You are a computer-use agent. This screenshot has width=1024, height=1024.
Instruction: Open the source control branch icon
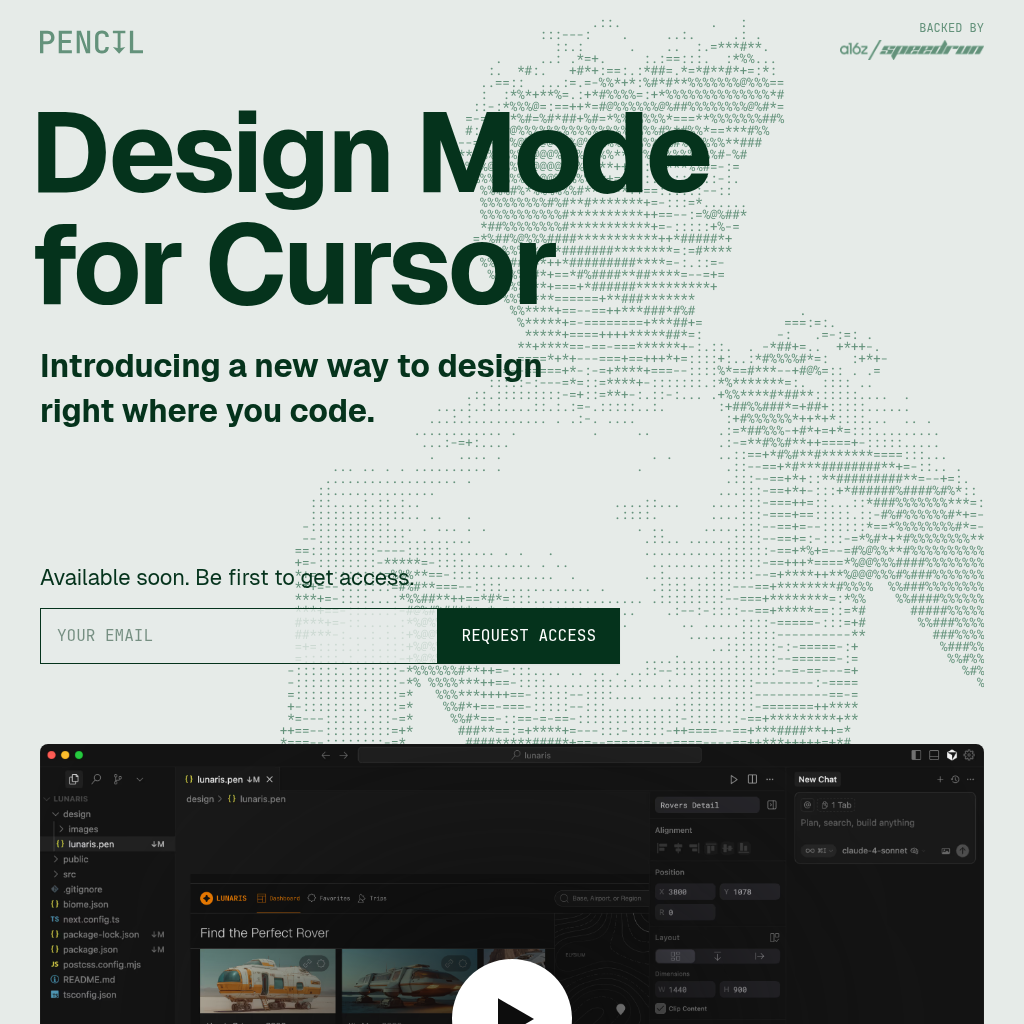[118, 779]
